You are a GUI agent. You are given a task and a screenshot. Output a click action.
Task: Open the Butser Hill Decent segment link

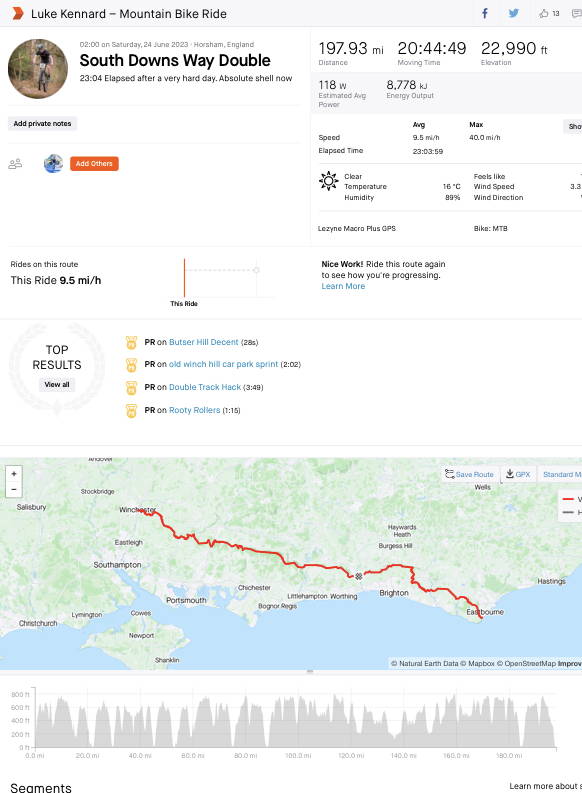coord(203,342)
